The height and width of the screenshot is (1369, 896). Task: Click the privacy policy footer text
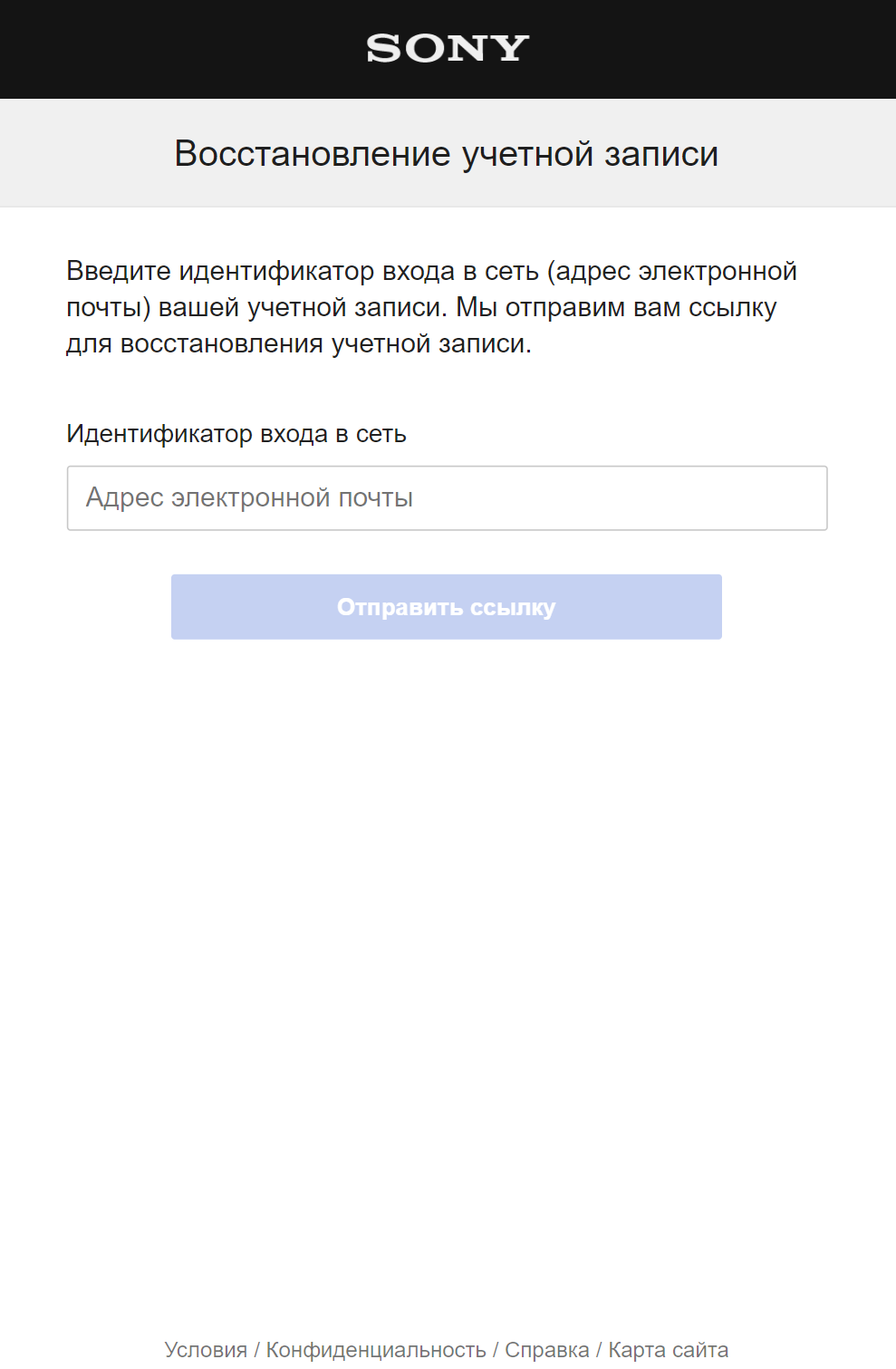377,1349
